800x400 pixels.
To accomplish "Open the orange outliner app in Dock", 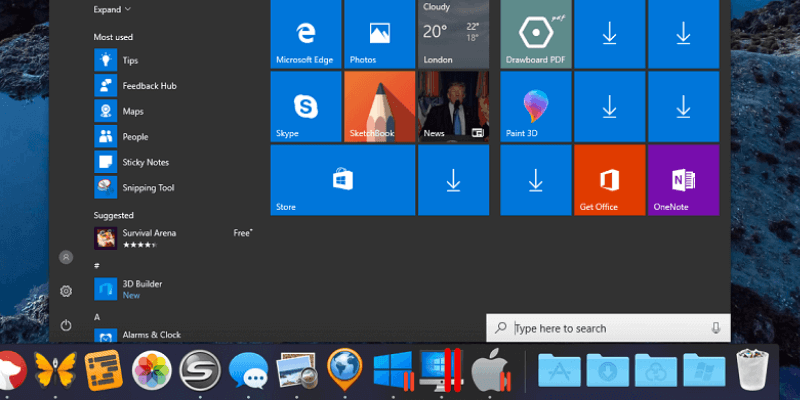I will 104,371.
